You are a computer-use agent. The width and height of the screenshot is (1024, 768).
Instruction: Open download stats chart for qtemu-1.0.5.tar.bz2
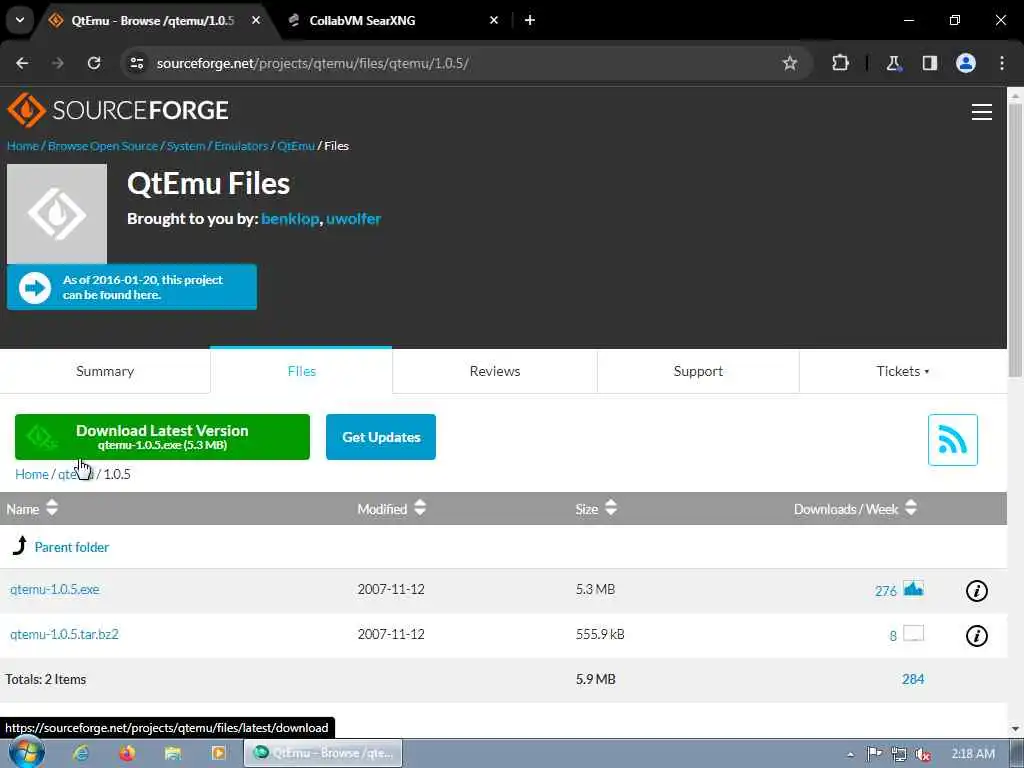[913, 633]
